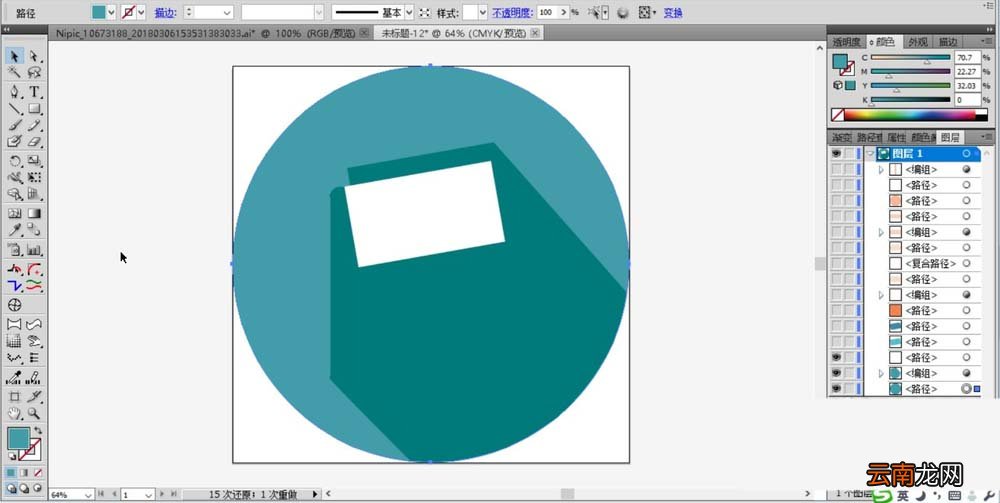This screenshot has width=1000, height=503.
Task: Set fill mode to Color button
Action: click(x=11, y=473)
